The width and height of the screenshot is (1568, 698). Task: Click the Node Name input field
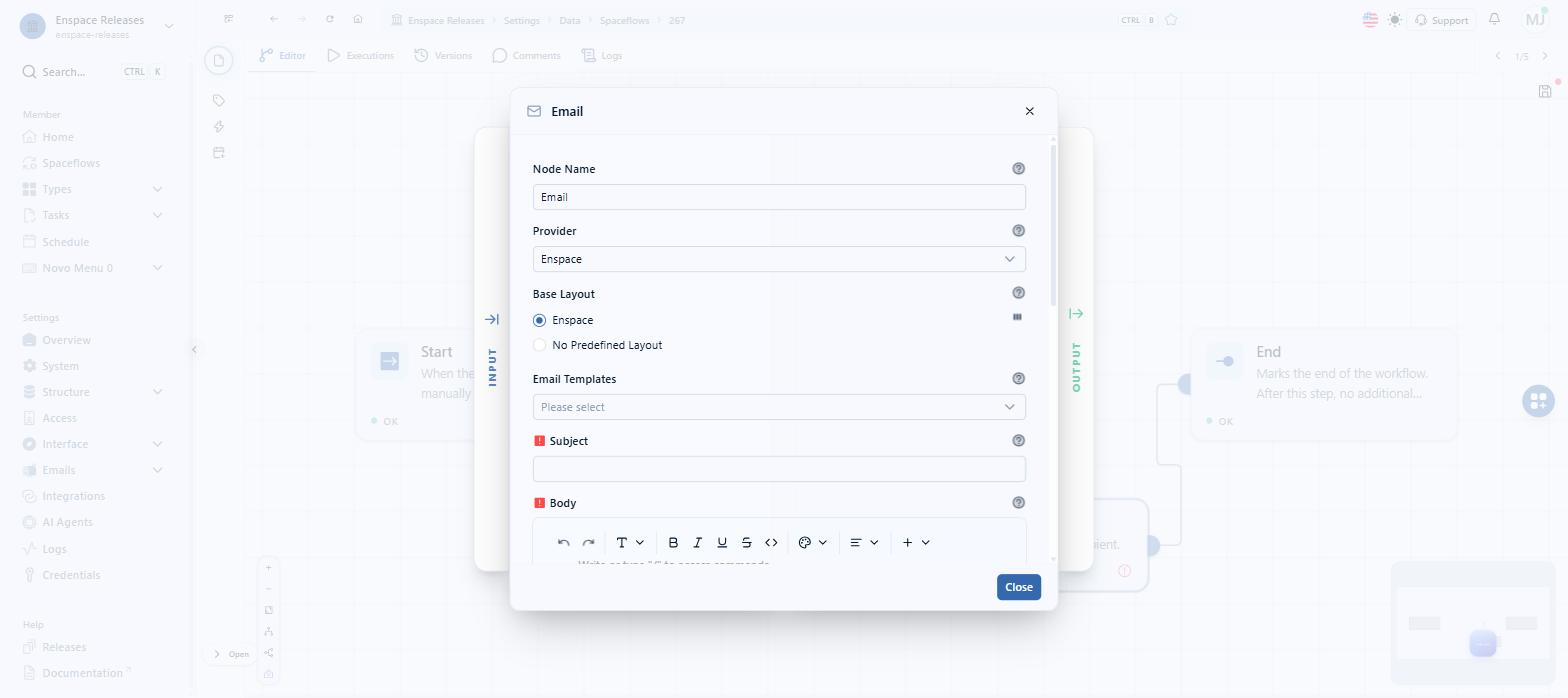click(779, 197)
